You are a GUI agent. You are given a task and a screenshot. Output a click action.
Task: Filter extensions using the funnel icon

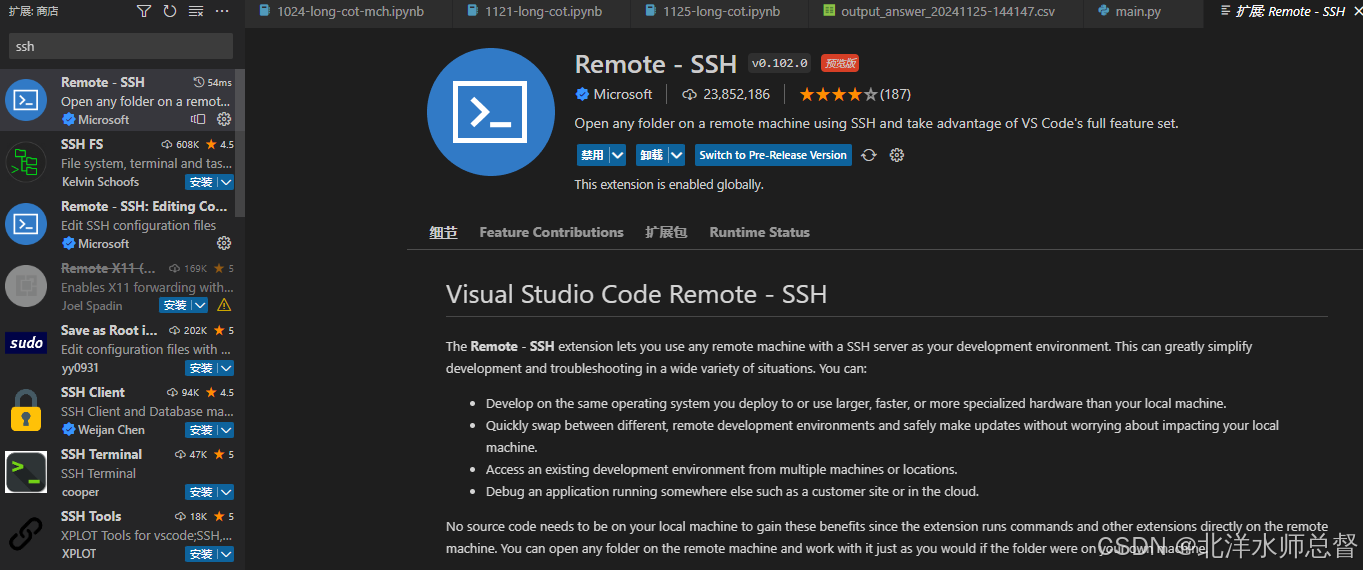[x=144, y=11]
